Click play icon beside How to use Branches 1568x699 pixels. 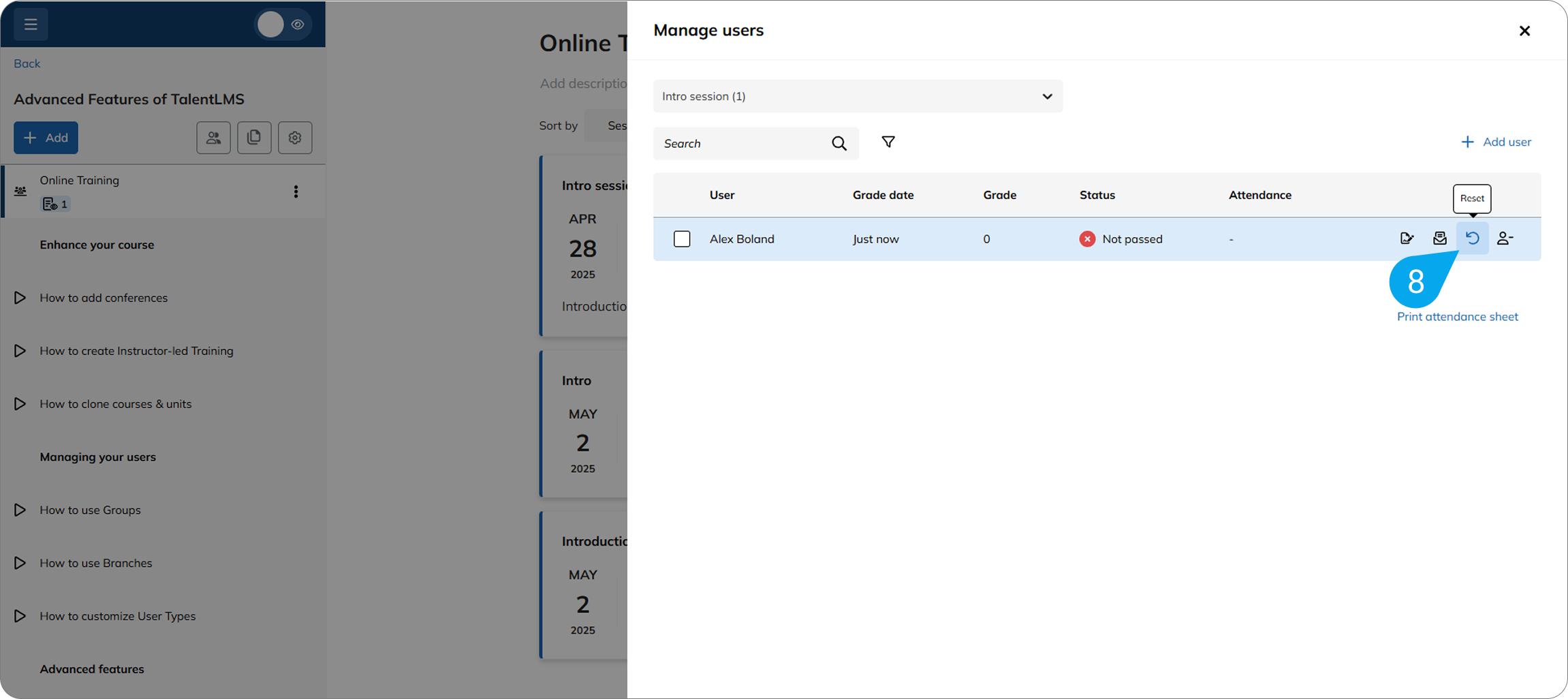pos(20,563)
